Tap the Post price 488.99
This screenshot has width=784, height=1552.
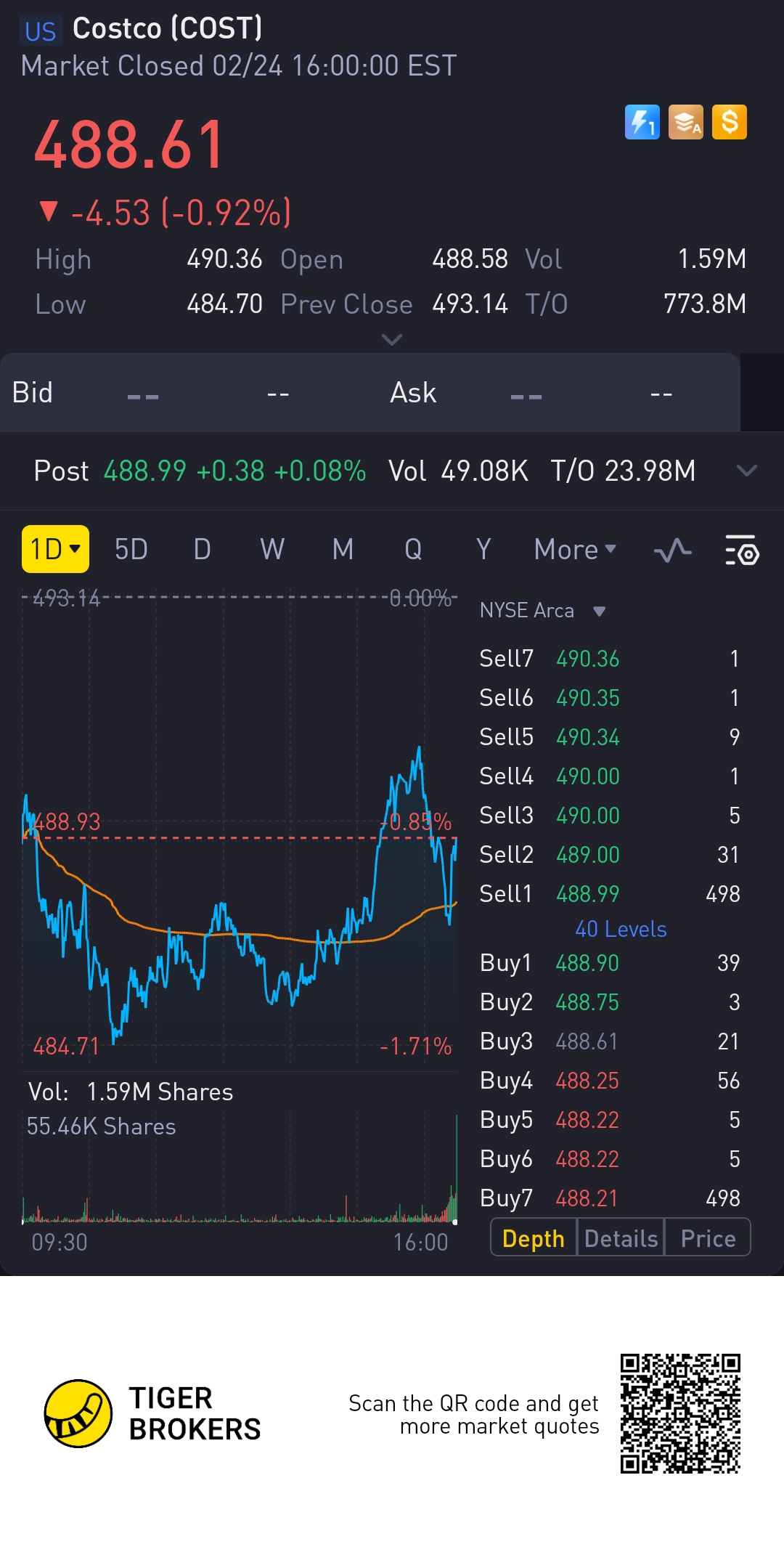tap(145, 471)
